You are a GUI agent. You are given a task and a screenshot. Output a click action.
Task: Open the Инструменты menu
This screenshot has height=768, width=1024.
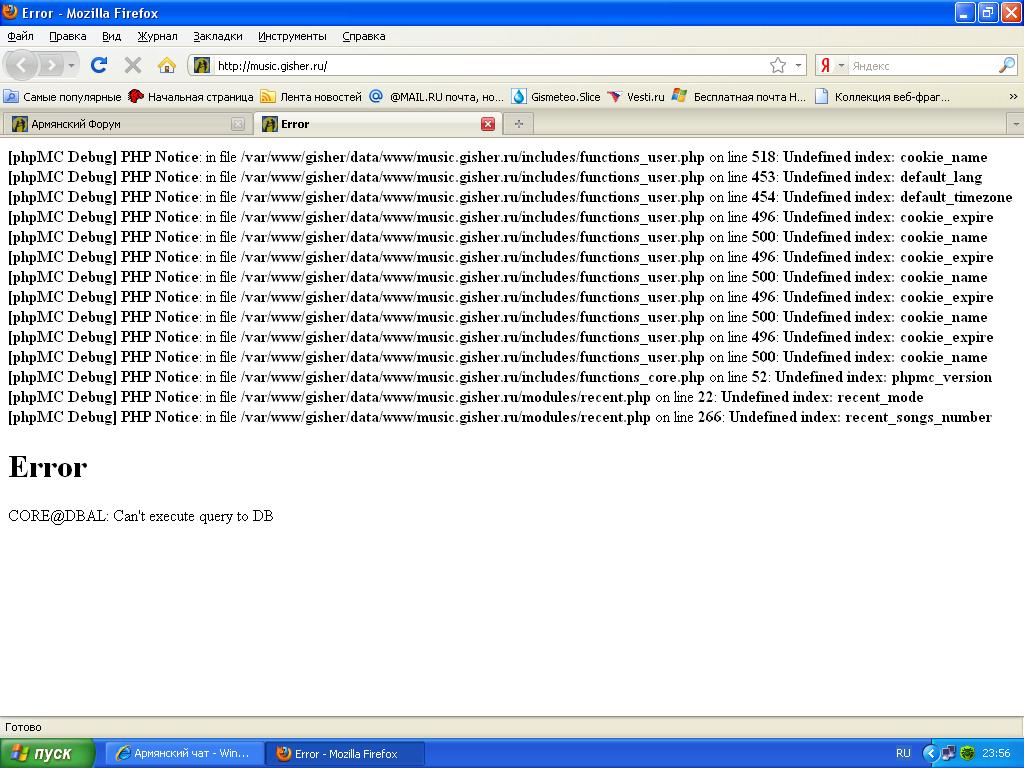[292, 36]
